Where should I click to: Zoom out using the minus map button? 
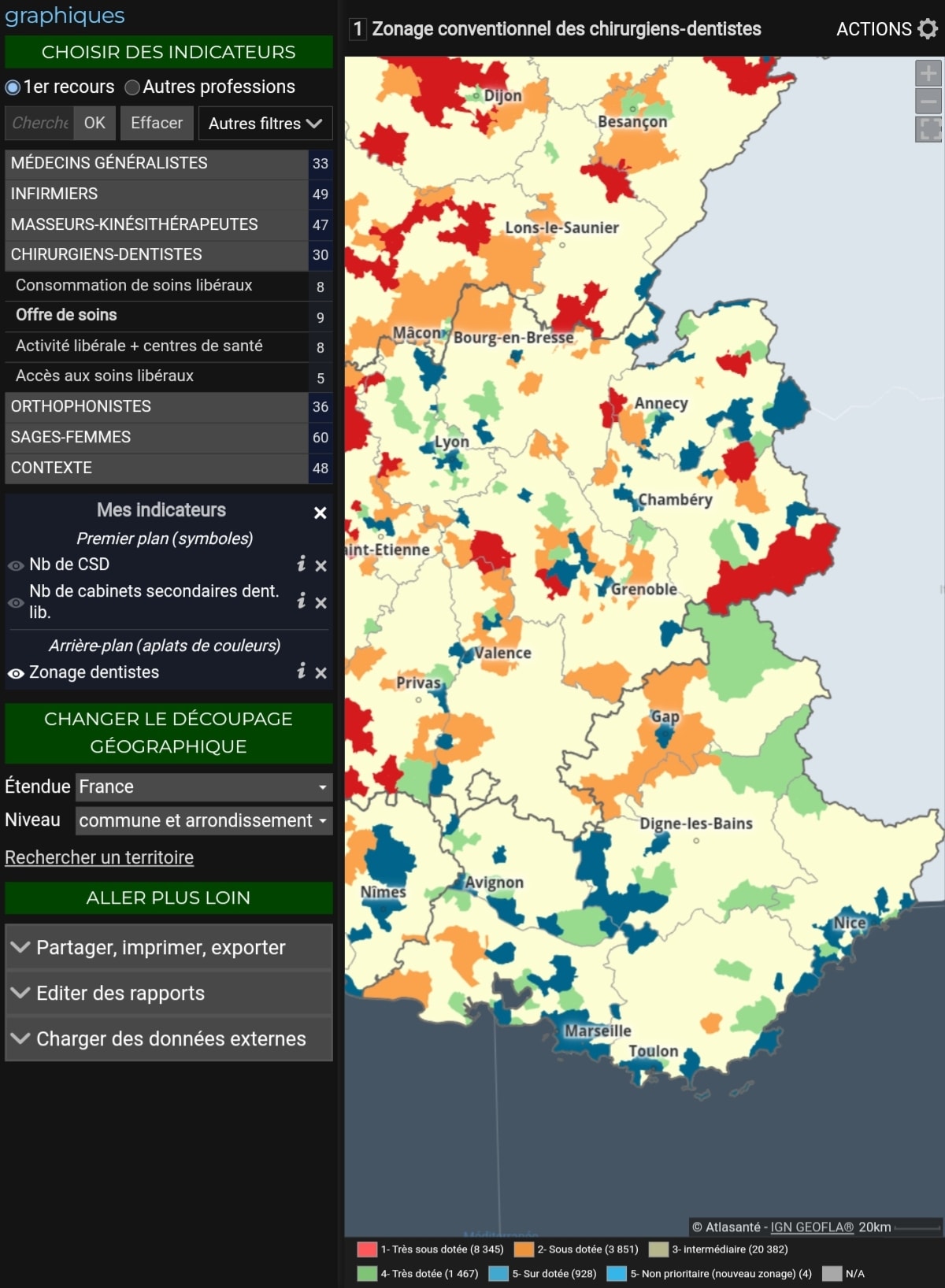pos(928,102)
